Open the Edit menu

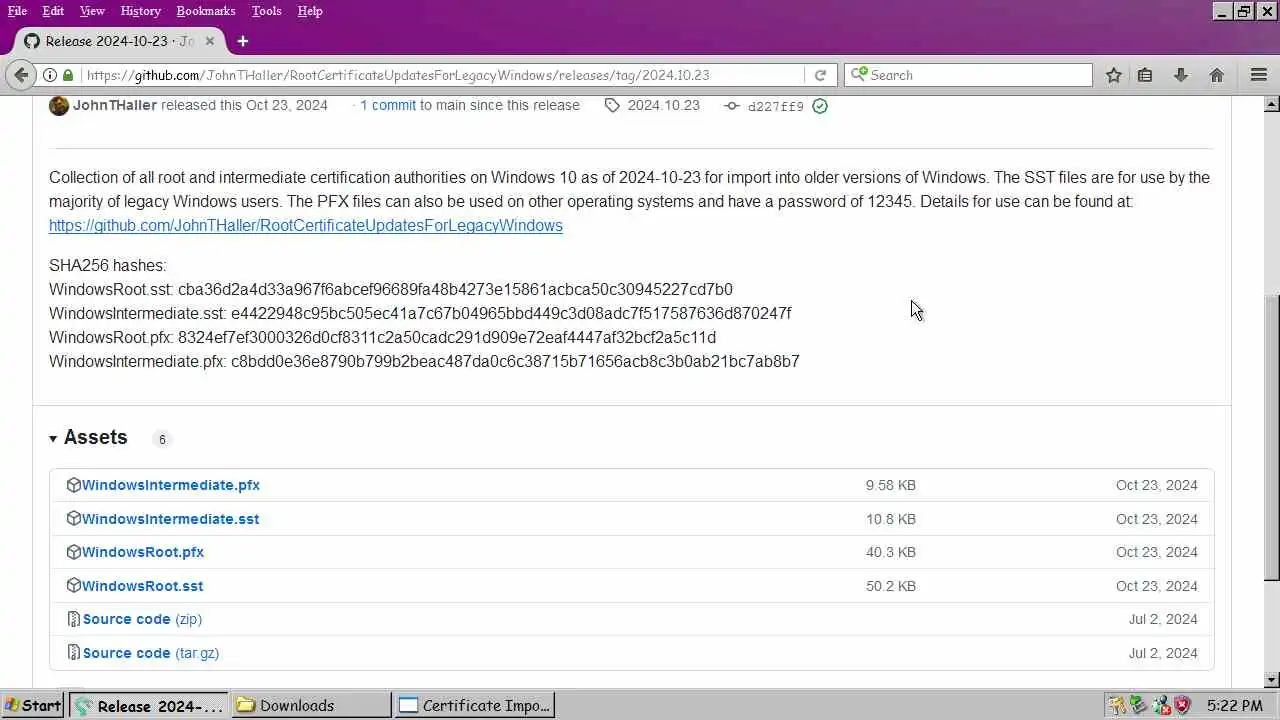pyautogui.click(x=53, y=11)
